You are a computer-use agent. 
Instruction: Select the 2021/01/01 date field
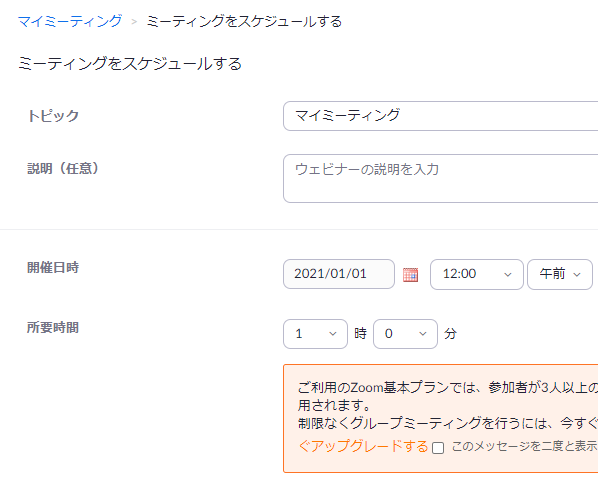coord(339,274)
